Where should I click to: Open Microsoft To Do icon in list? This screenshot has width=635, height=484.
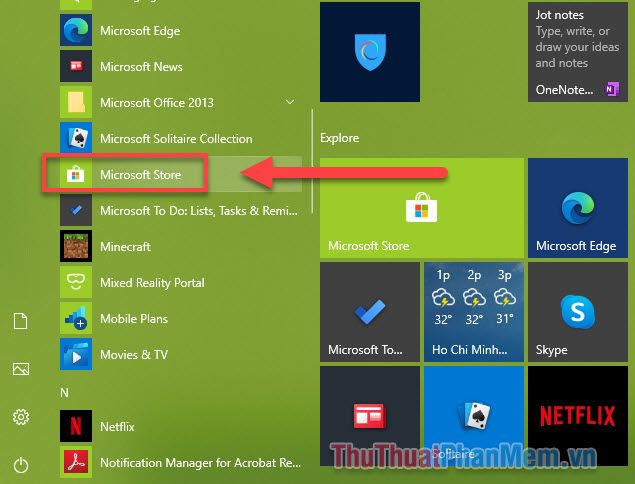(x=76, y=210)
